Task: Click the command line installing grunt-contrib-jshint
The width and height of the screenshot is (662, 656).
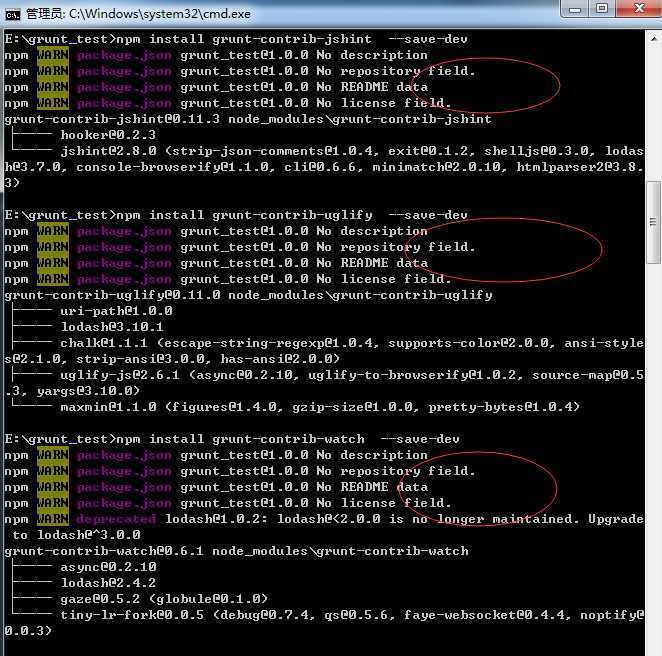Action: coord(236,39)
